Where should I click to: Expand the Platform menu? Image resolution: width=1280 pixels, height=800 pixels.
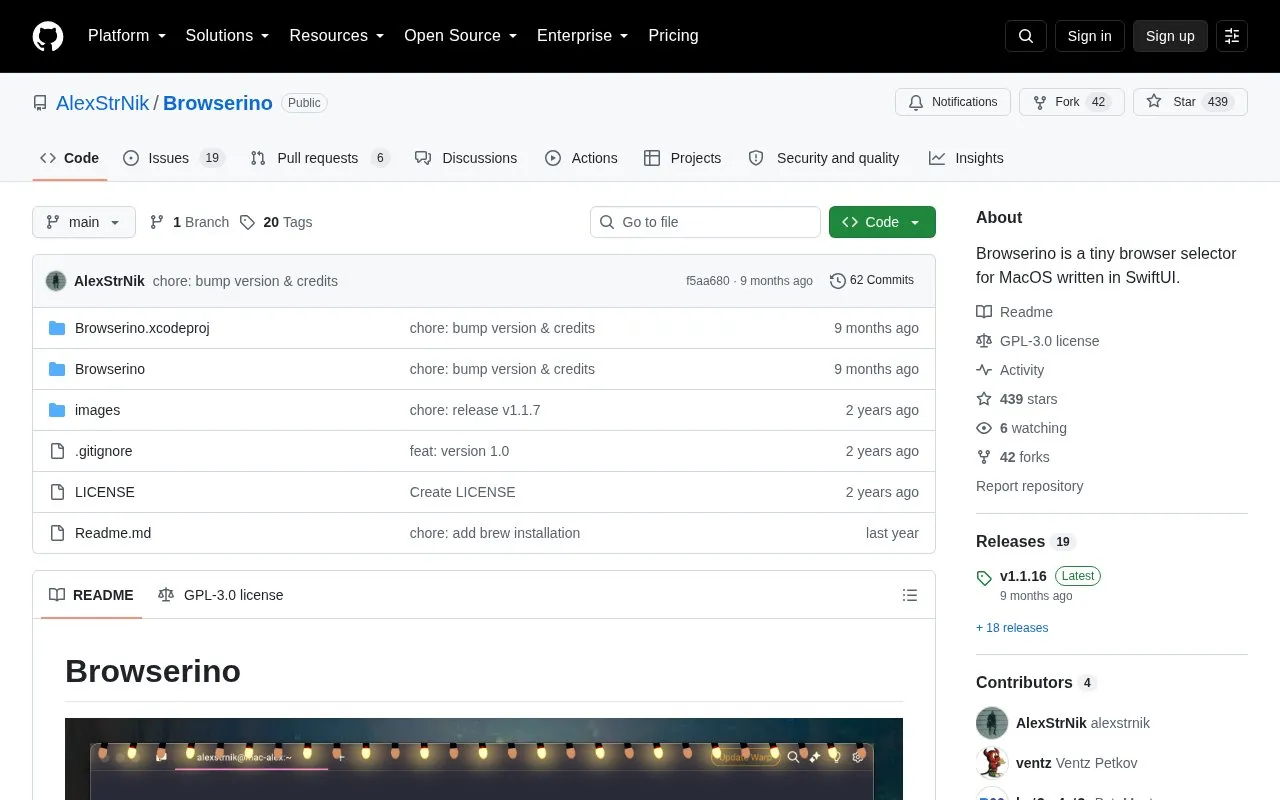(x=127, y=36)
